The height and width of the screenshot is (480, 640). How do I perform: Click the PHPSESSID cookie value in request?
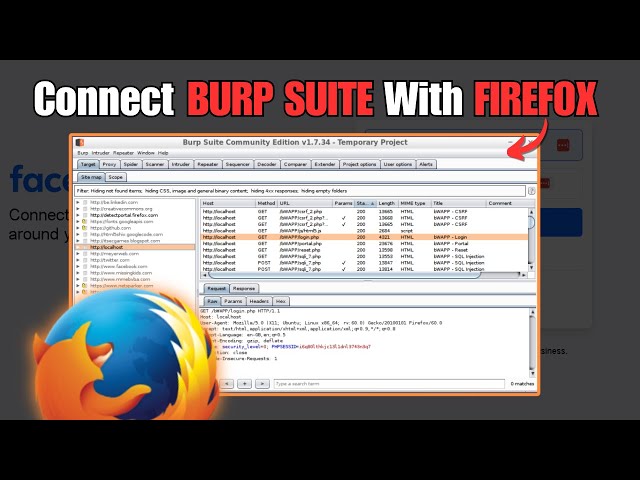tap(335, 347)
